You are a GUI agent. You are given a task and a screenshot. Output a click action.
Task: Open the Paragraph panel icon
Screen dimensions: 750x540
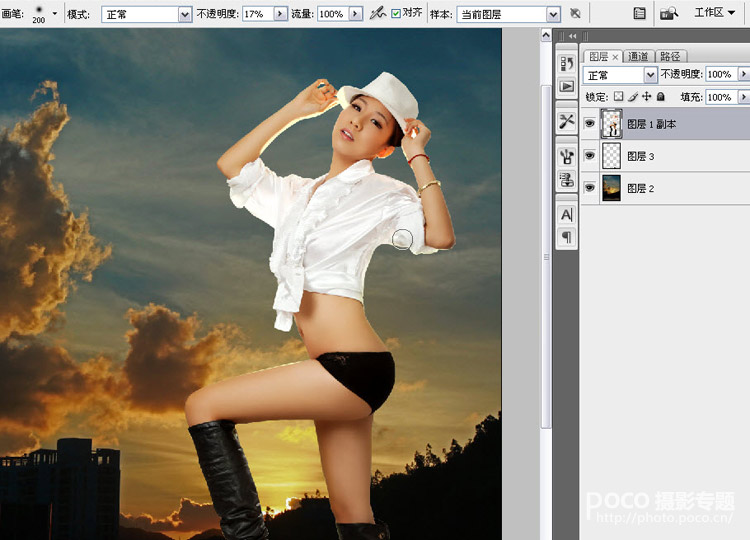[x=567, y=237]
